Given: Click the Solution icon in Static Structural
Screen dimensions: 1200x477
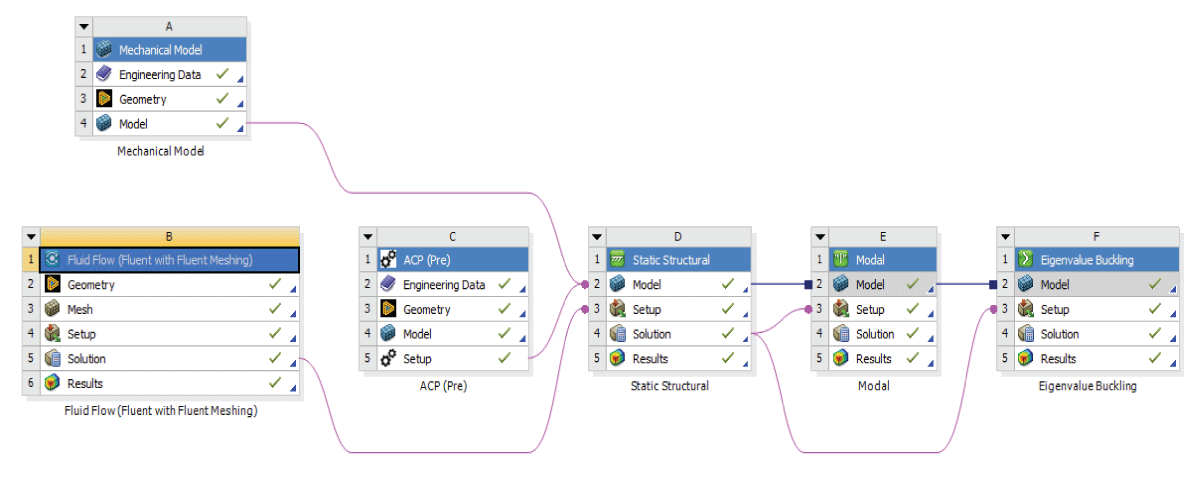Looking at the screenshot, I should pos(617,334).
